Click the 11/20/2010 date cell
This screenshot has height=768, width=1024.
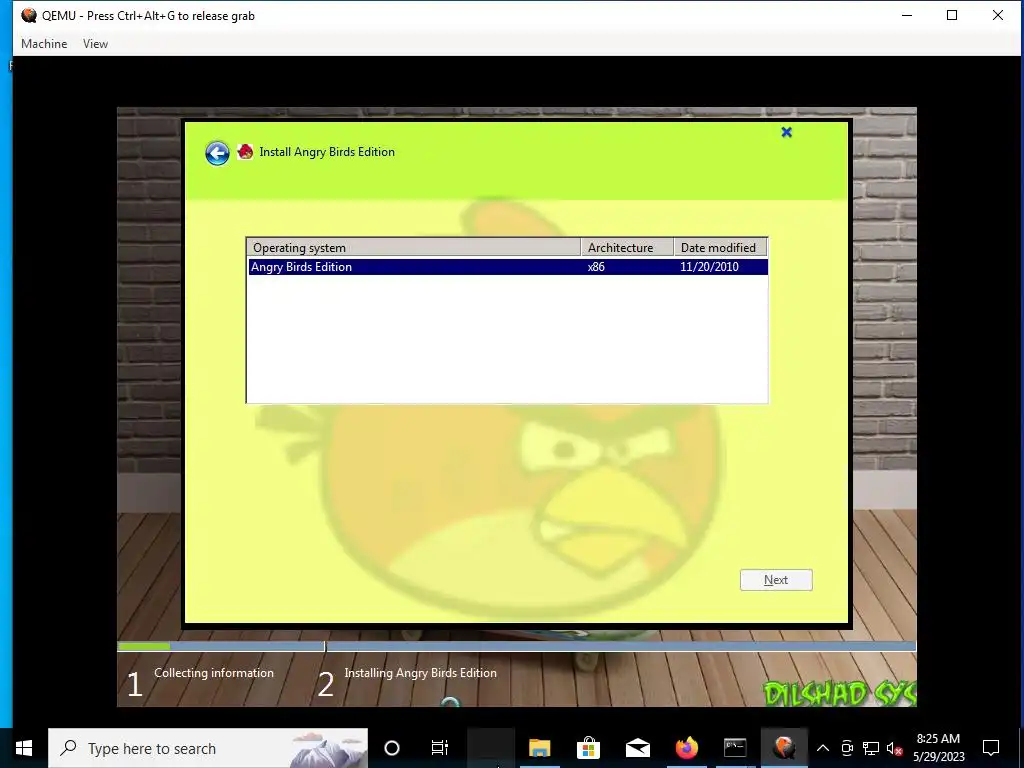[x=709, y=266]
